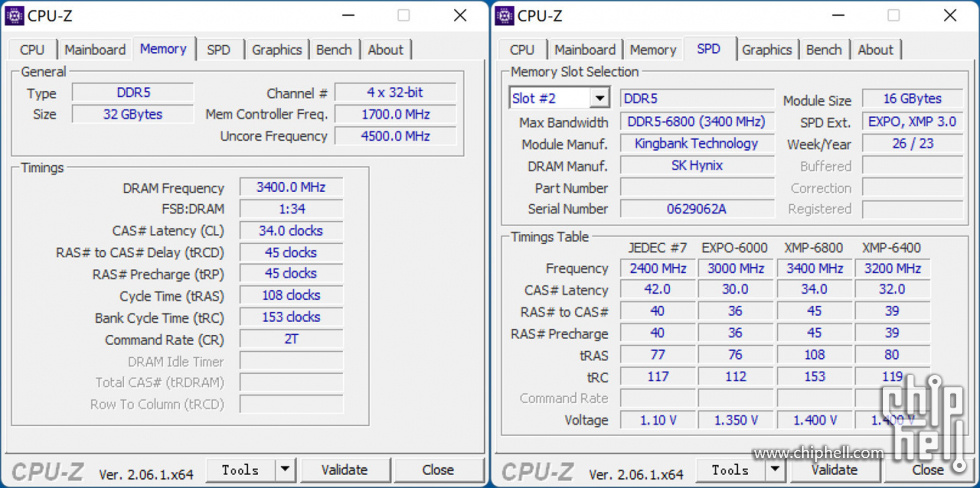Click the Bank Cycle Time value 153 clocks
Viewport: 980px width, 488px height.
[x=291, y=317]
